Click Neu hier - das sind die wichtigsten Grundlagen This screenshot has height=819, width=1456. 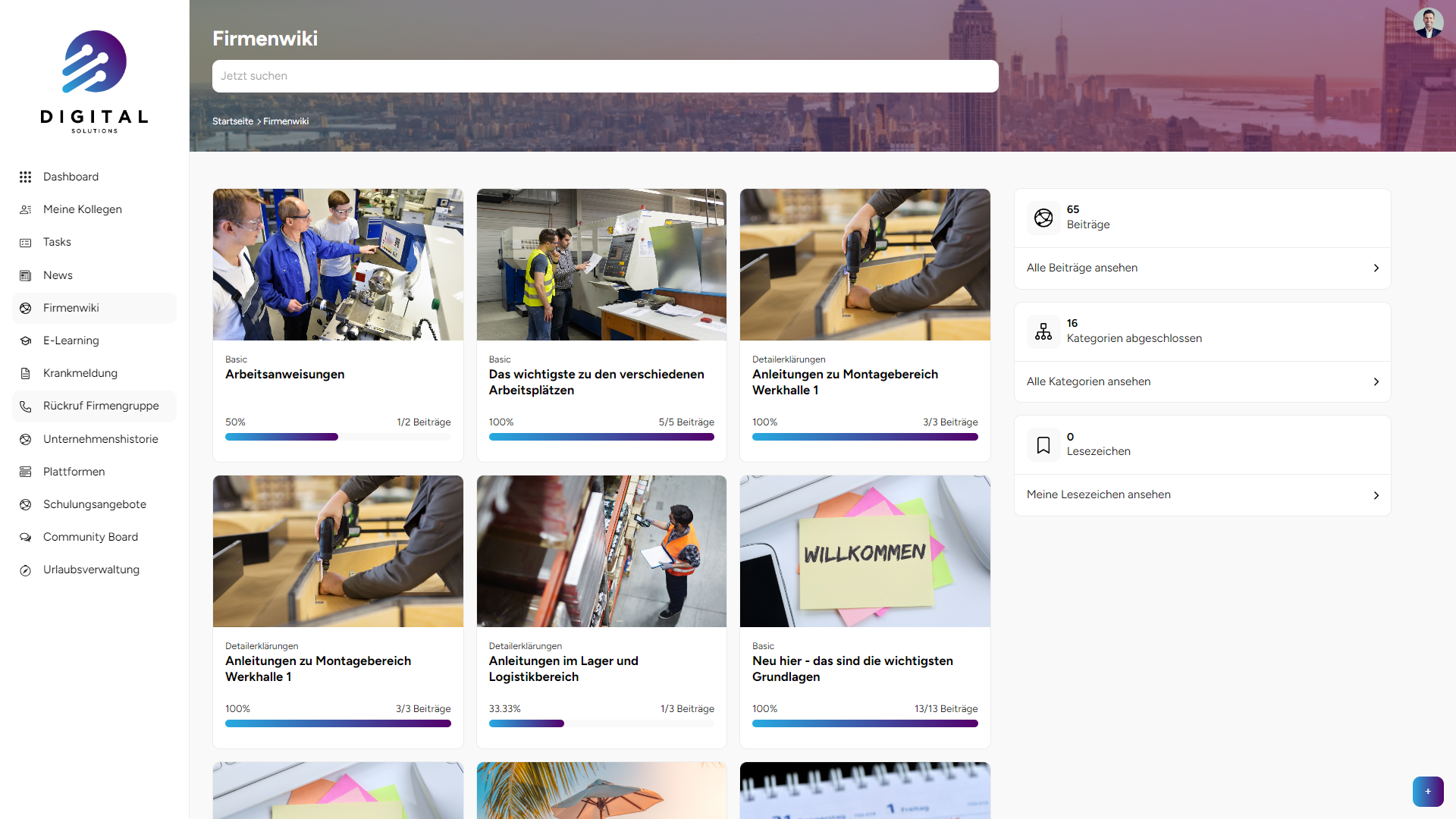852,669
